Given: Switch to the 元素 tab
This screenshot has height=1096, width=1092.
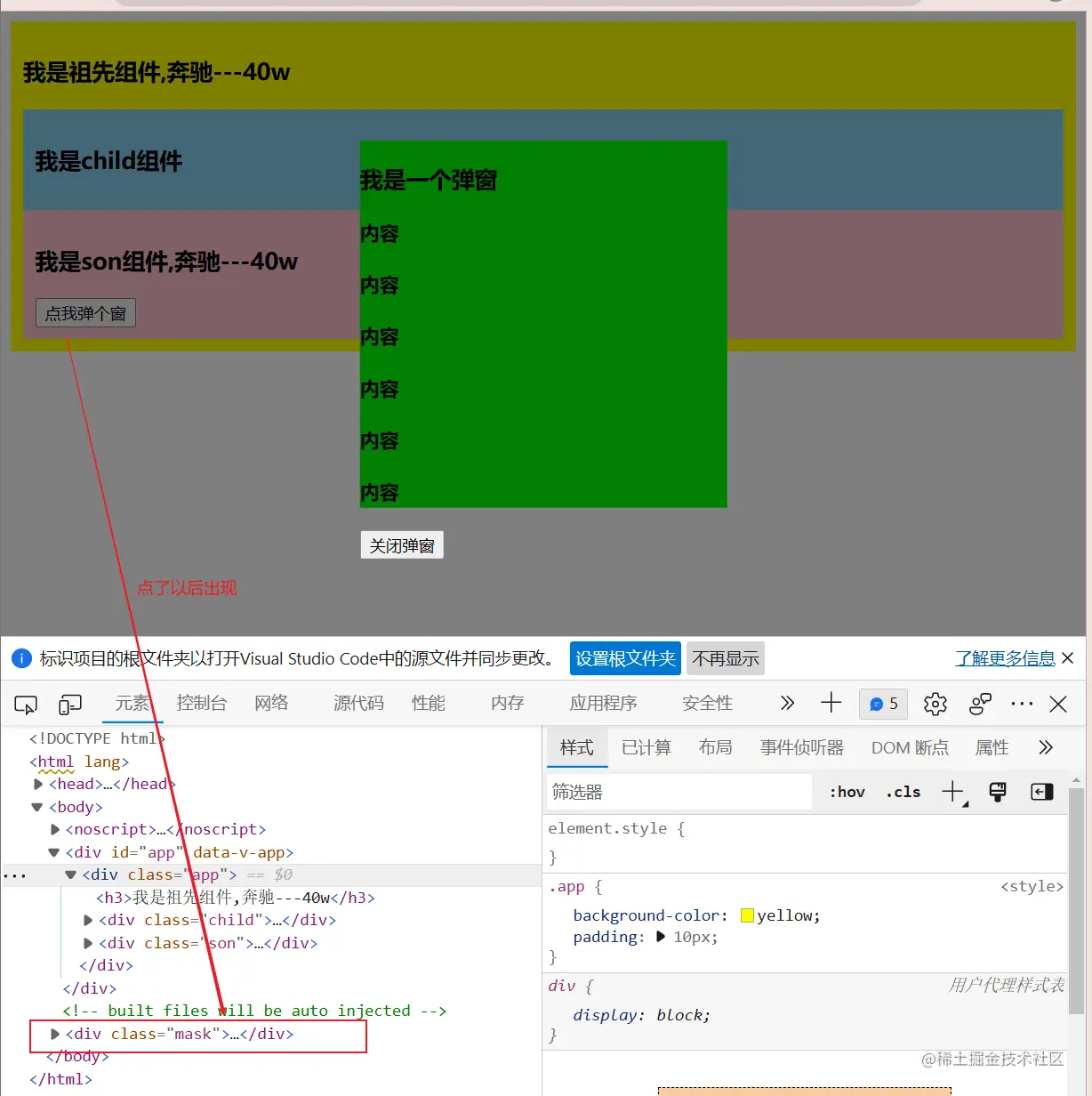Looking at the screenshot, I should [132, 703].
